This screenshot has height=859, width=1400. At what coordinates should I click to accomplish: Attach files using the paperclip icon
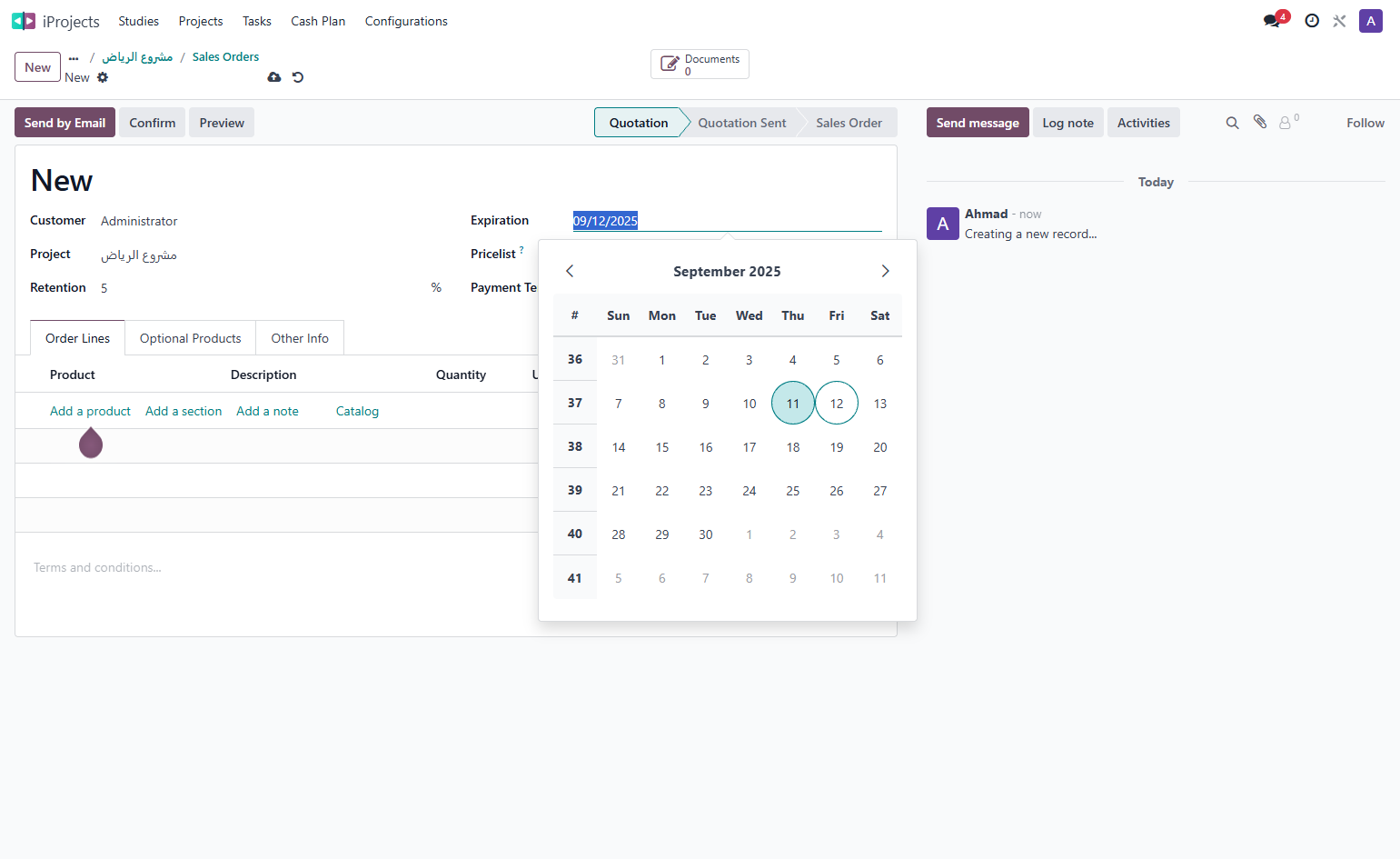click(x=1260, y=122)
